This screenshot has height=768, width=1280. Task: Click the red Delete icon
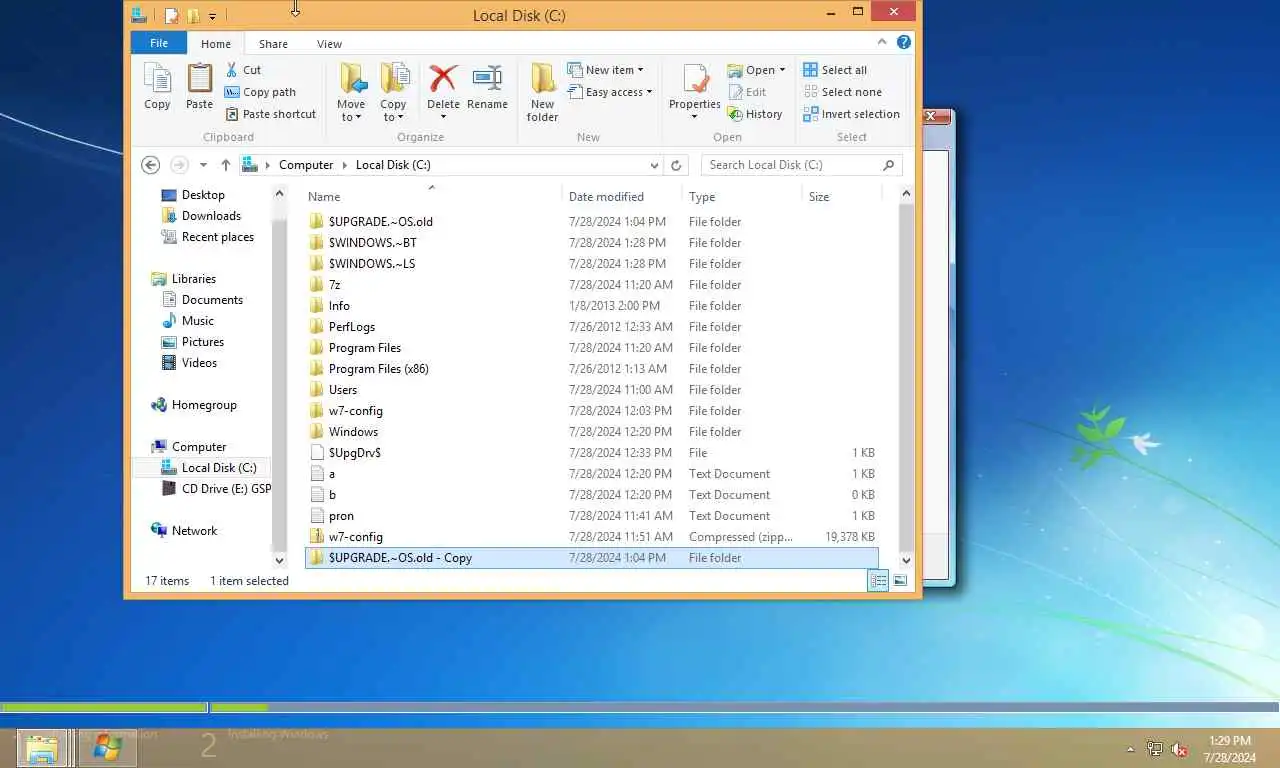click(443, 79)
